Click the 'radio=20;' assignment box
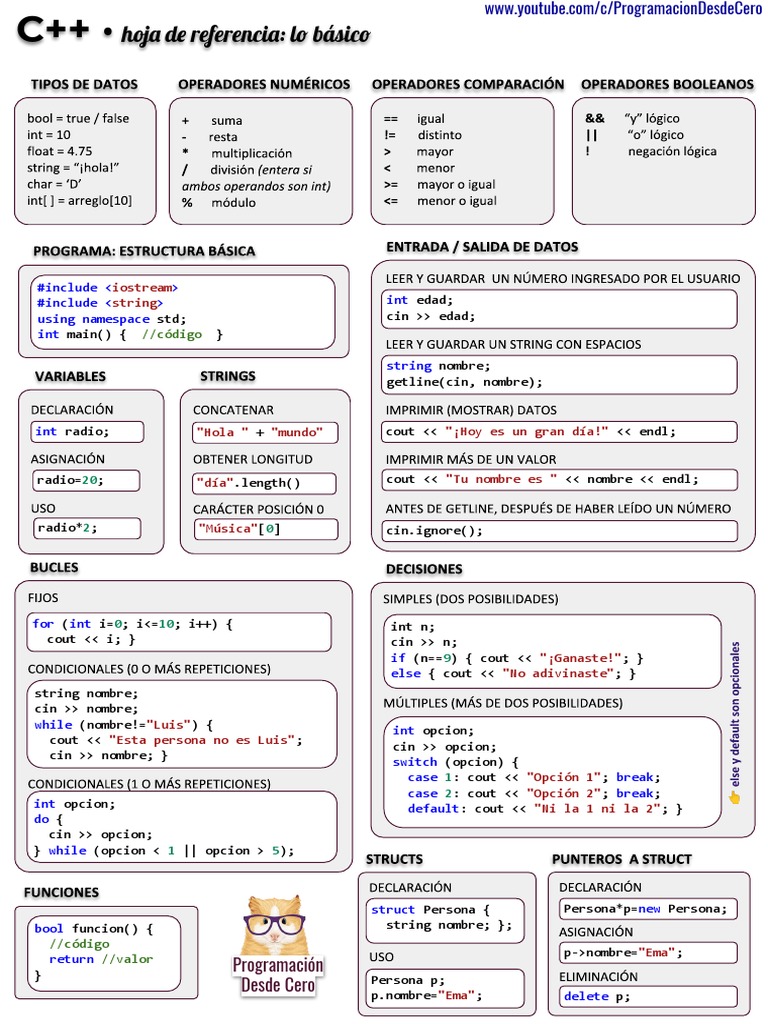This screenshot has width=768, height=1024. 86,480
